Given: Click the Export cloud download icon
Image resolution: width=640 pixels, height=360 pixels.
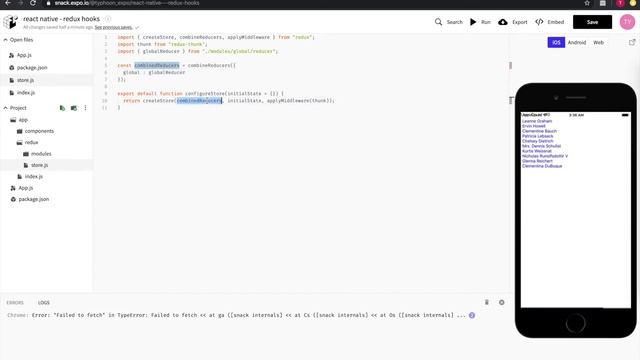Looking at the screenshot, I should point(503,22).
